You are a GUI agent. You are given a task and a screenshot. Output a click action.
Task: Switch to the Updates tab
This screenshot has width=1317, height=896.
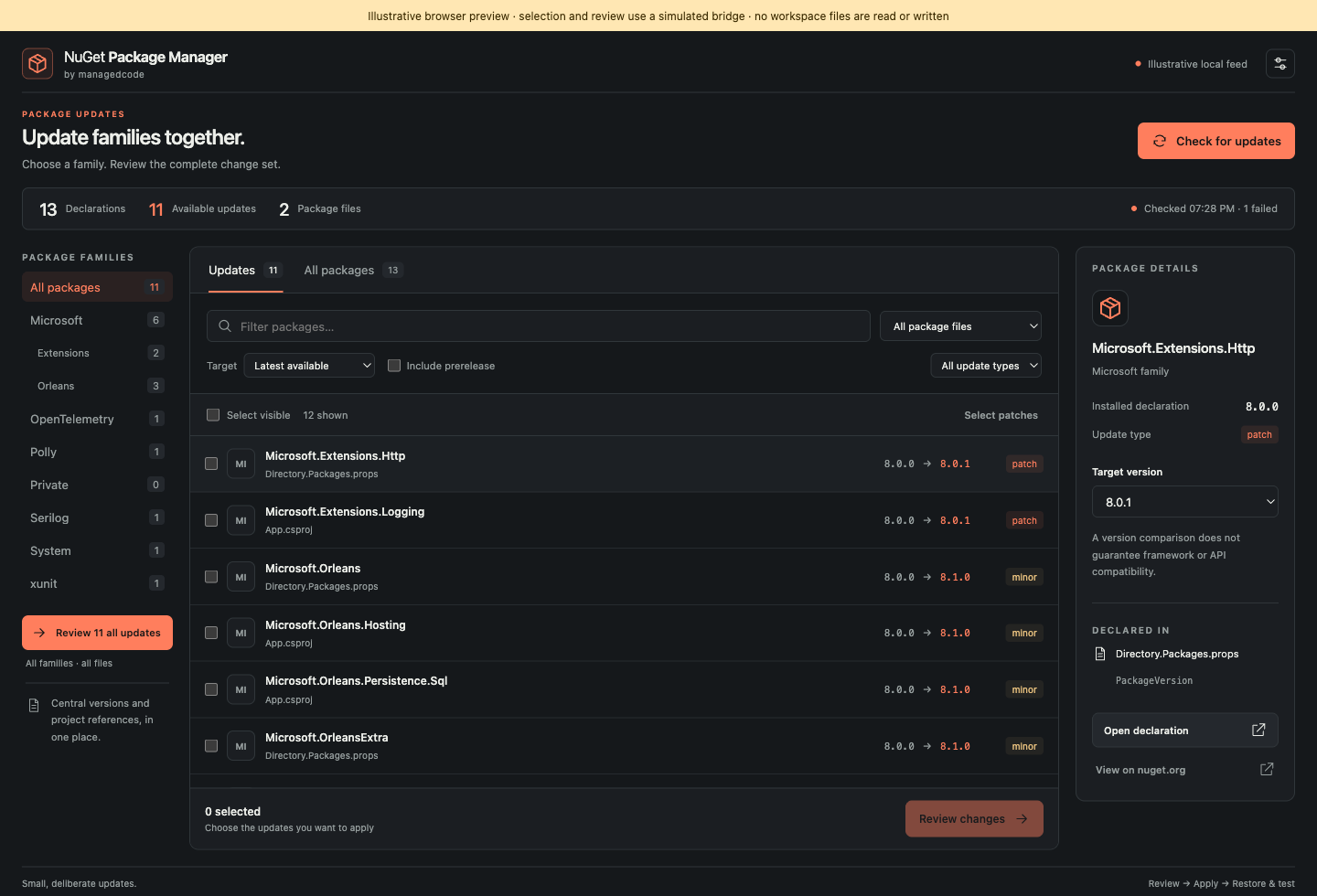[245, 271]
